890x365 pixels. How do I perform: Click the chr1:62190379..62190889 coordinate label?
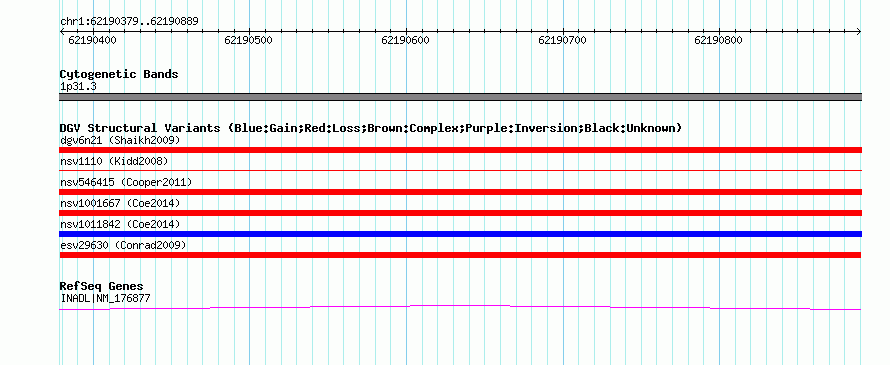click(x=129, y=22)
